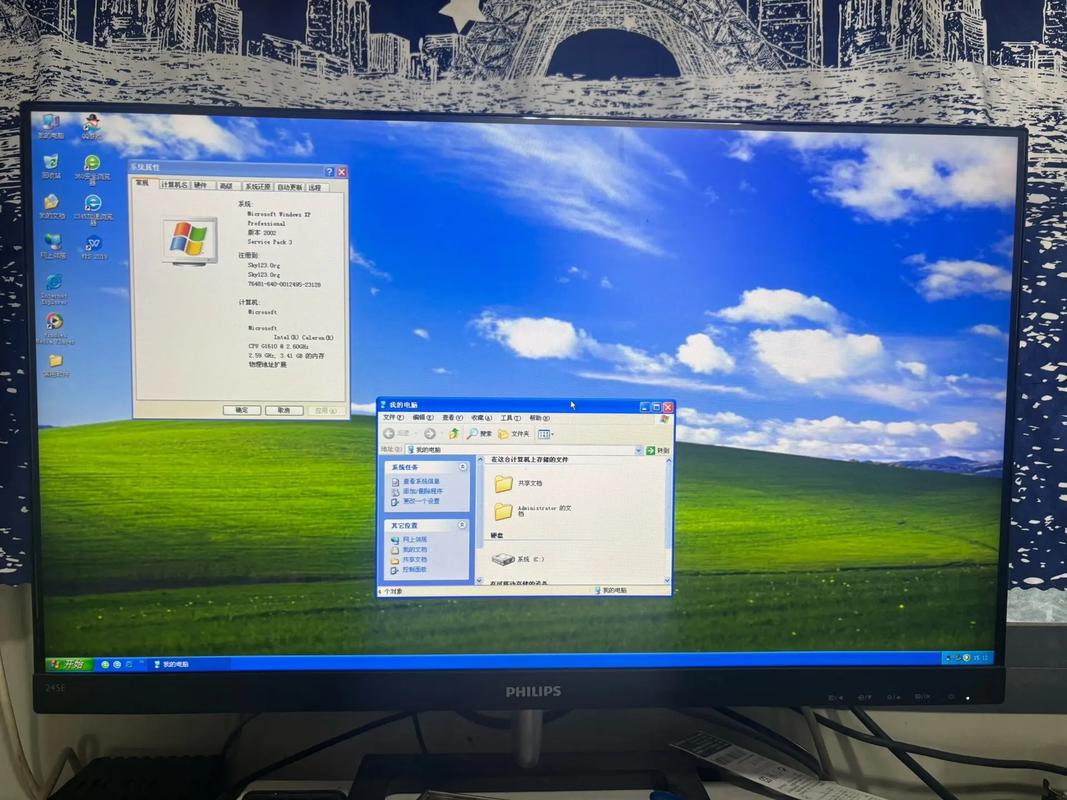
Task: Open the Recycle Bin desktop icon
Action: (51, 163)
